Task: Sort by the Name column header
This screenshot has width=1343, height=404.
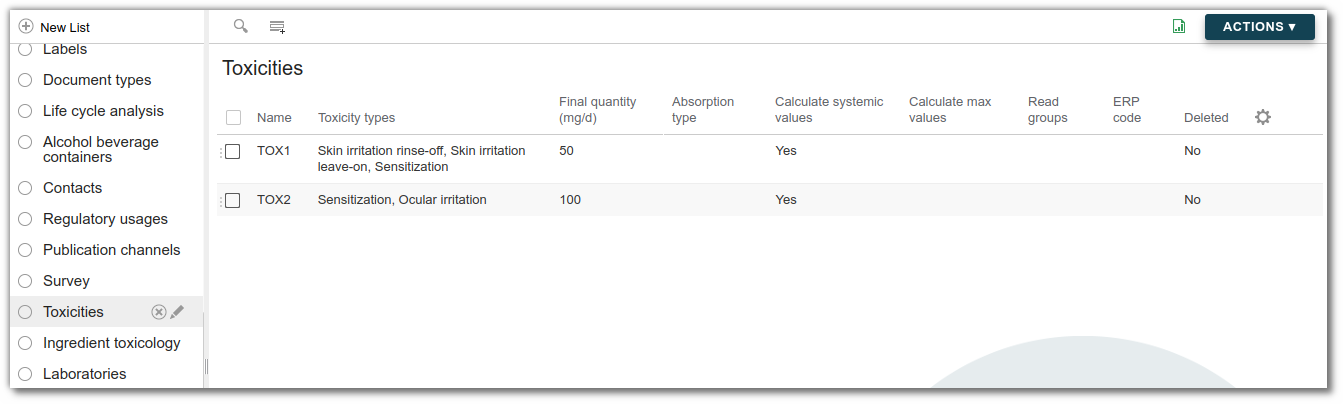Action: tap(274, 118)
